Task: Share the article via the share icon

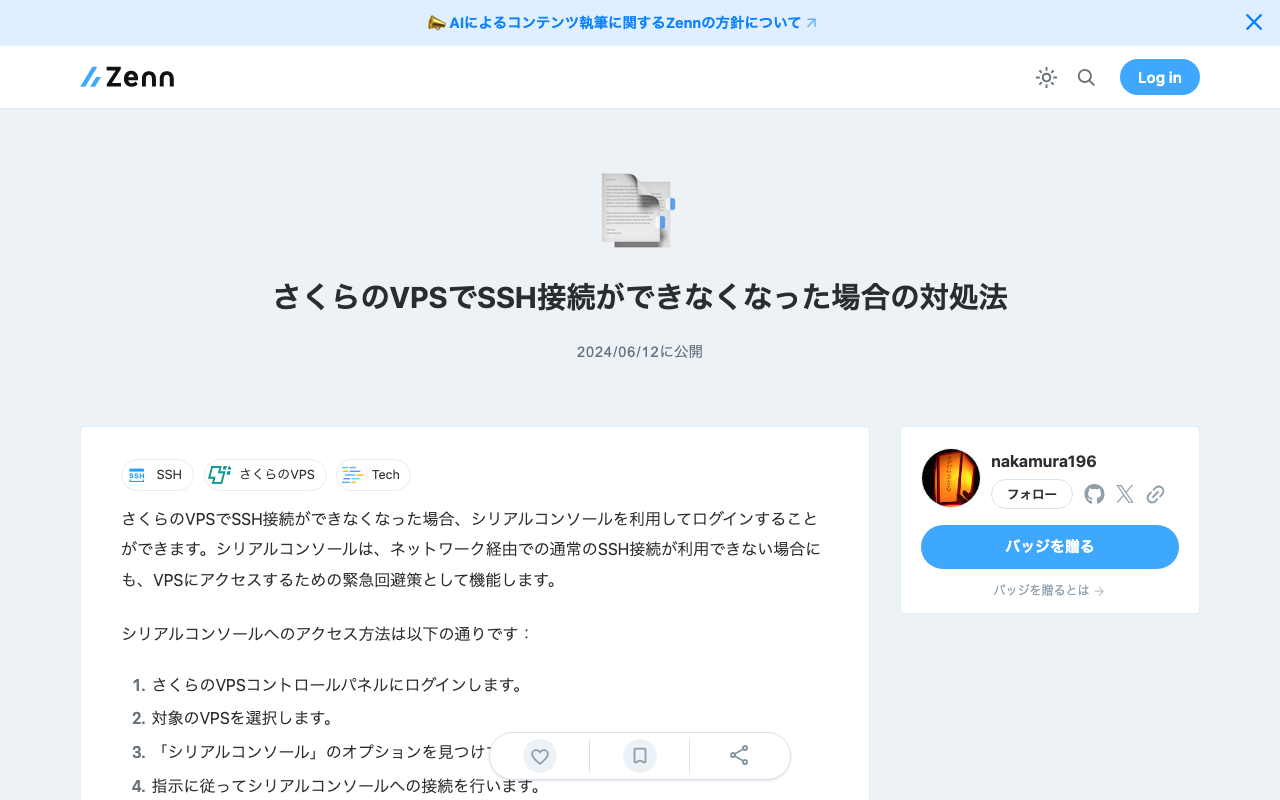Action: click(739, 756)
